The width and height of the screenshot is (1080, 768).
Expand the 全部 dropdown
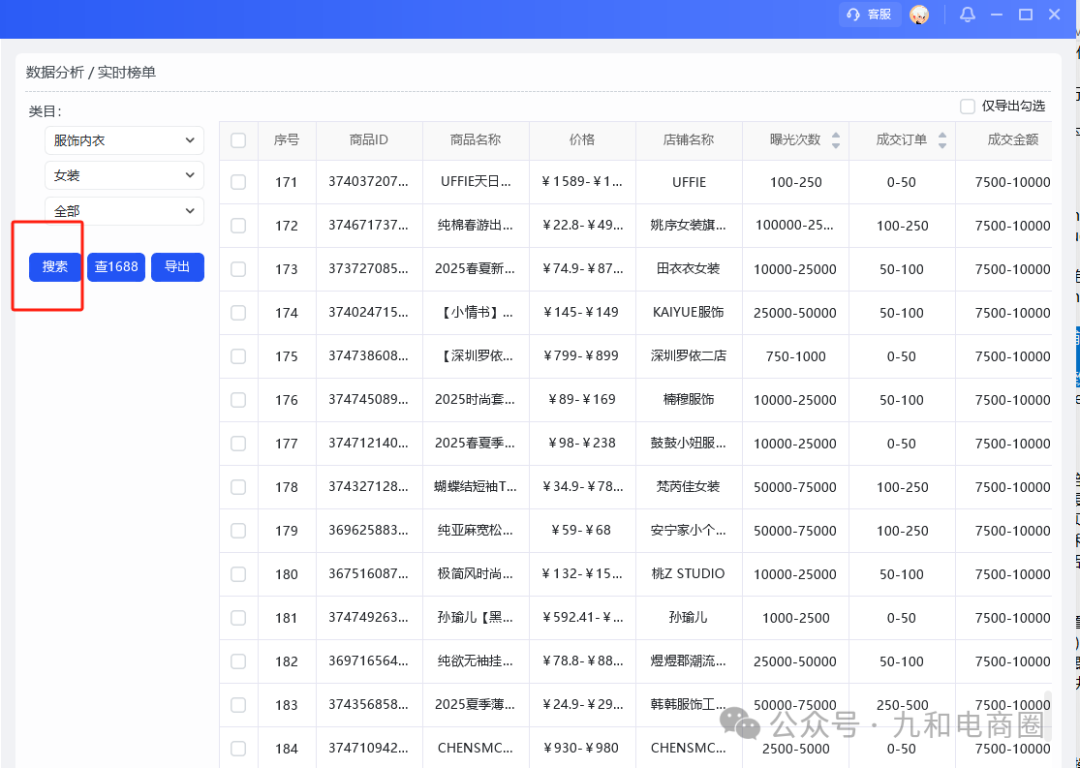coord(123,210)
